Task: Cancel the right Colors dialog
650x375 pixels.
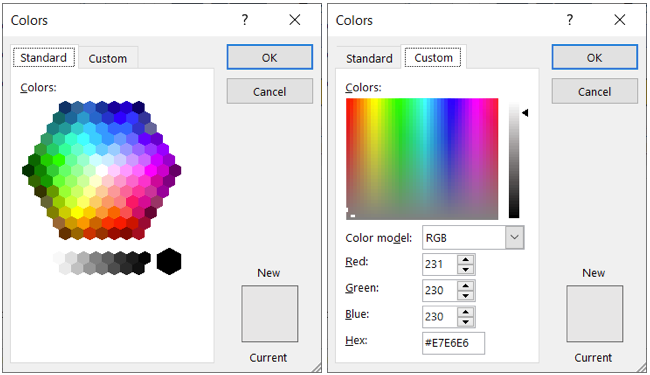Action: click(x=594, y=91)
